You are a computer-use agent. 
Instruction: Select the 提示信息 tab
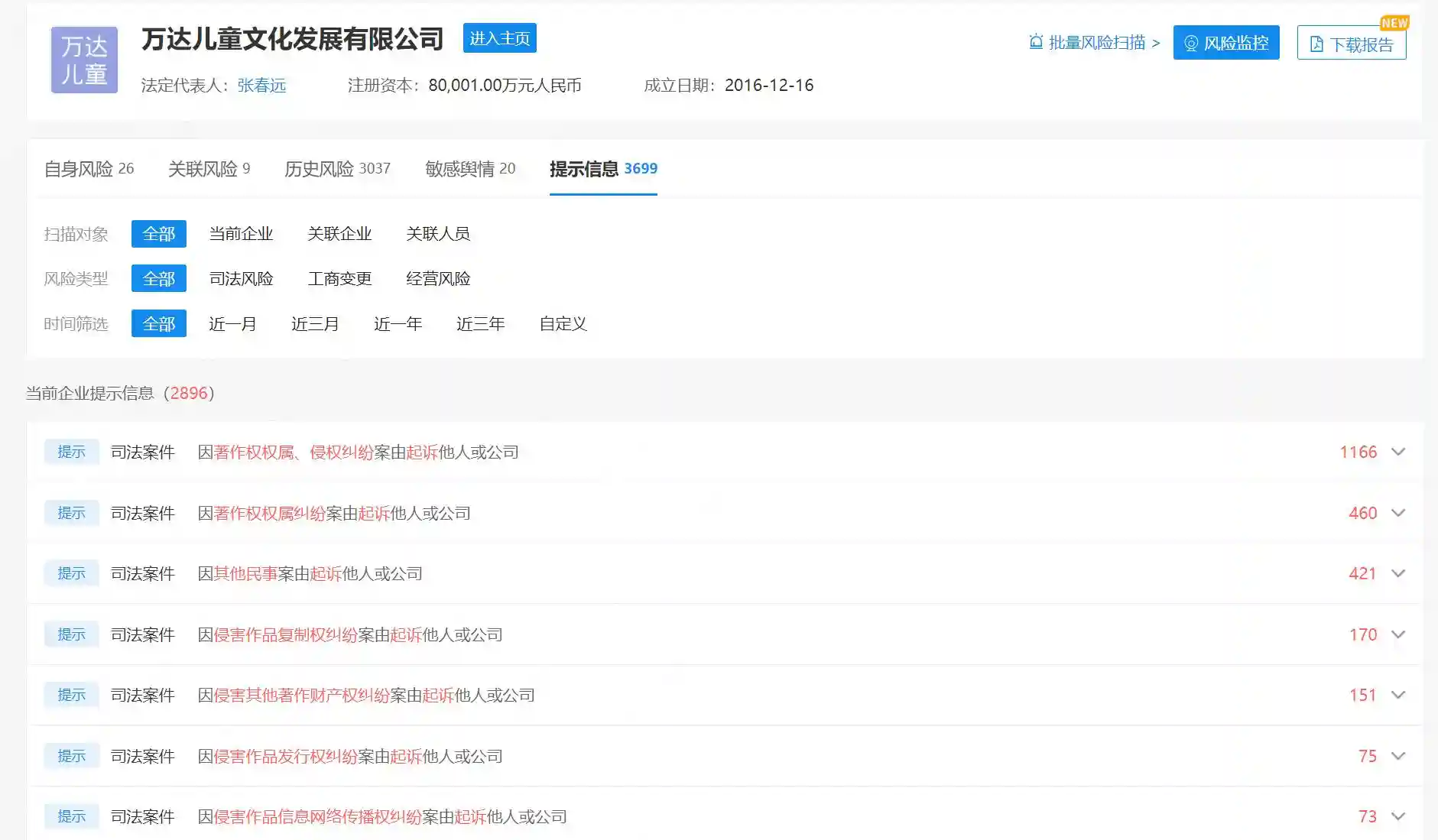603,169
